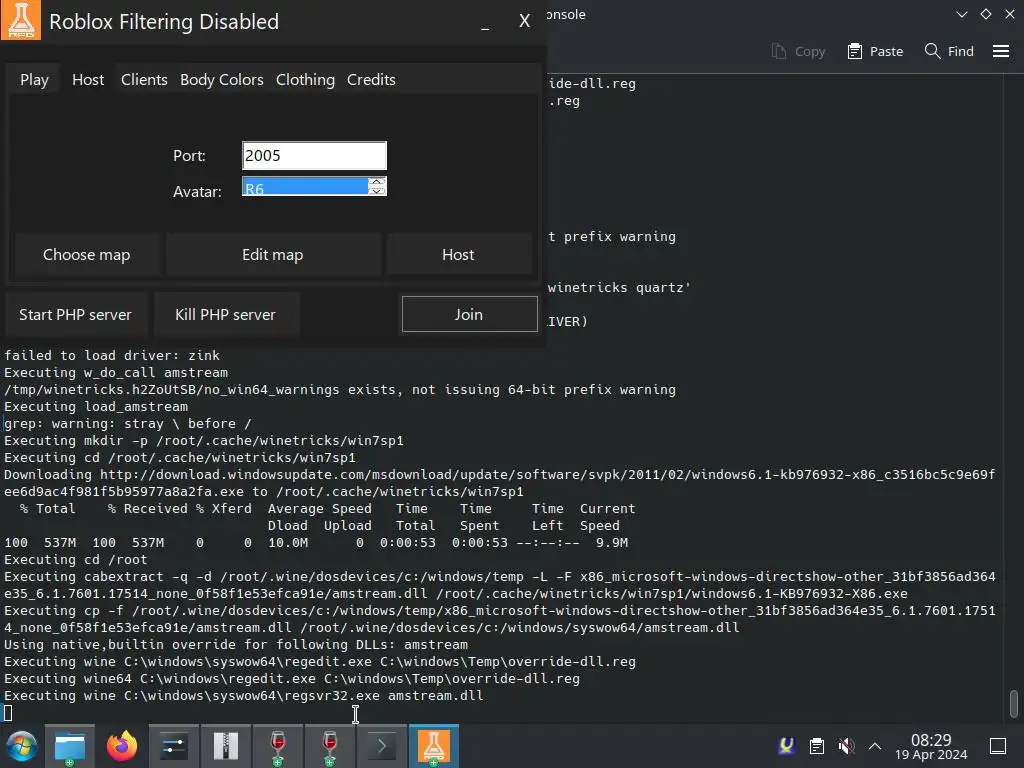Open the Clients tab

point(144,80)
